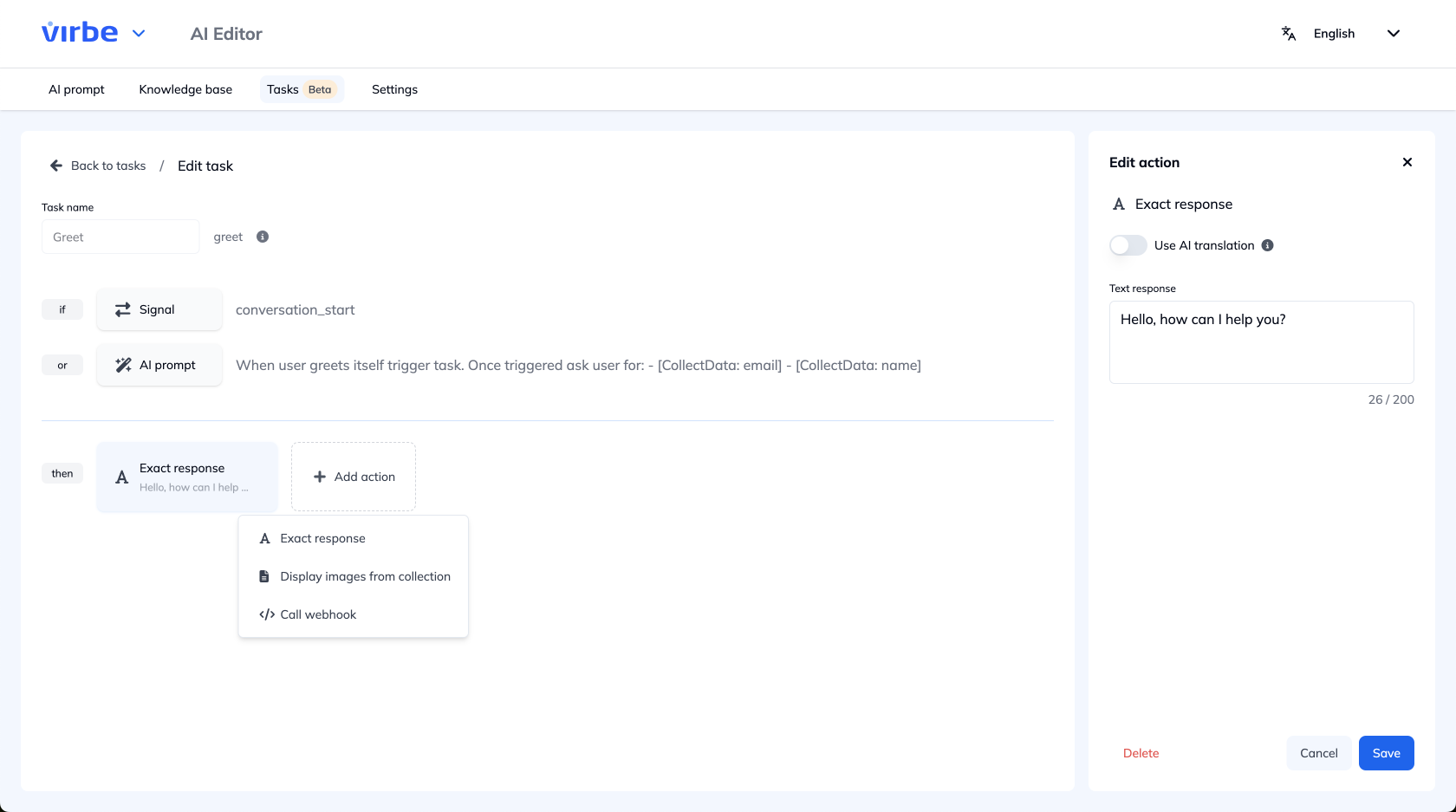Delete this action
1456x812 pixels.
click(x=1141, y=753)
